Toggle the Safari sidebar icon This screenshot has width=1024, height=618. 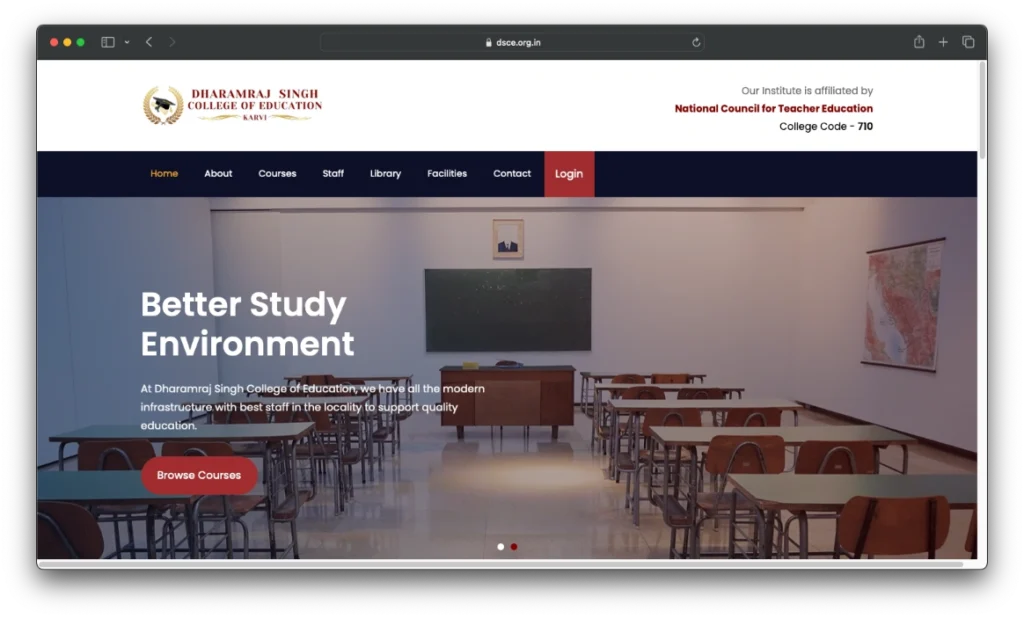(108, 42)
